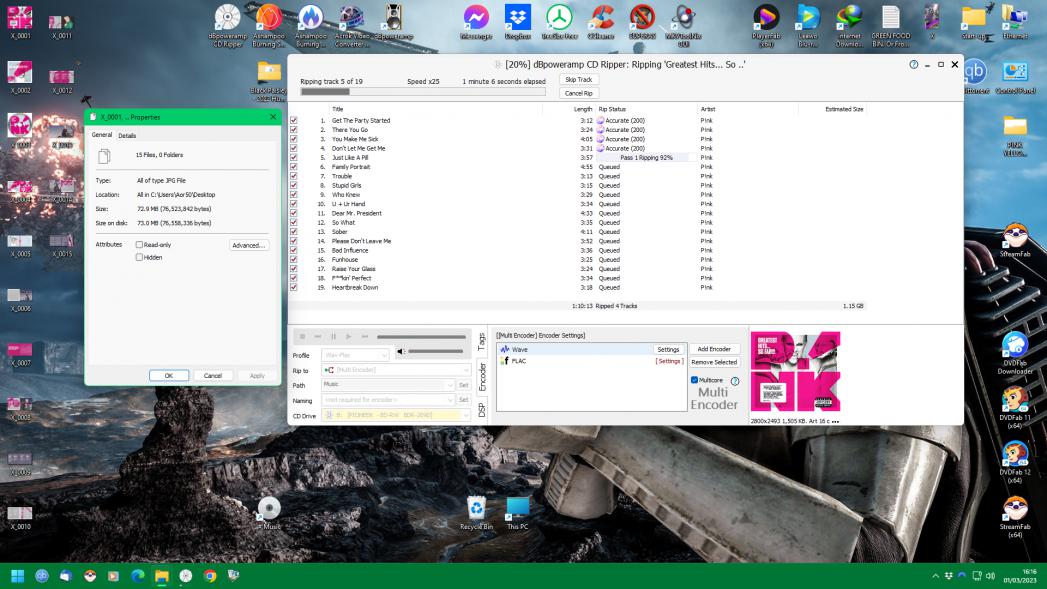Disable the Multicore checkbox
This screenshot has width=1047, height=589.
click(x=695, y=380)
